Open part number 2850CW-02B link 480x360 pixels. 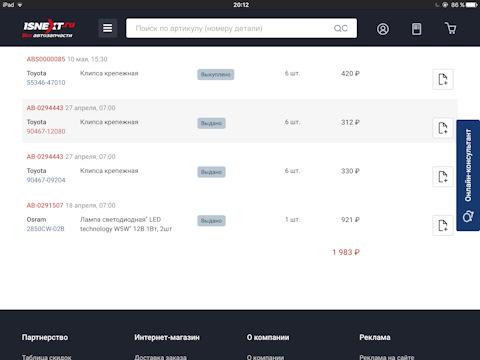(x=46, y=229)
